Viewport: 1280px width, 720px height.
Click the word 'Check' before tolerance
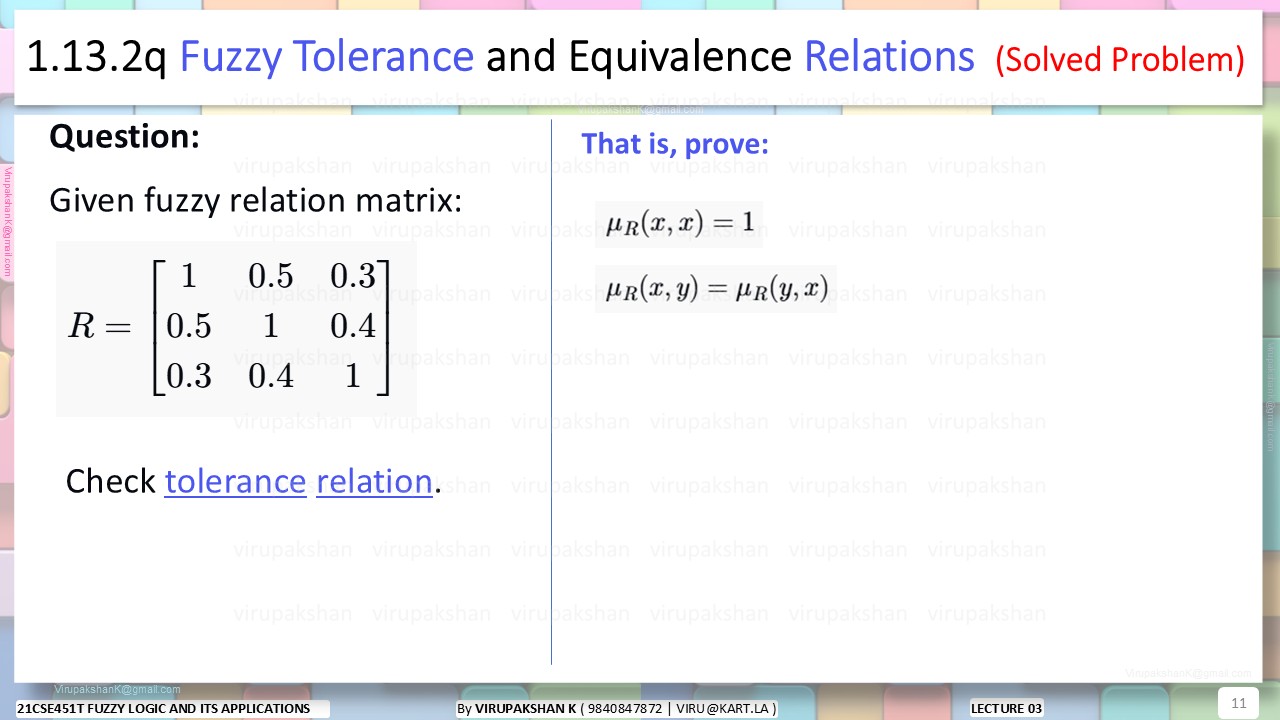point(111,482)
